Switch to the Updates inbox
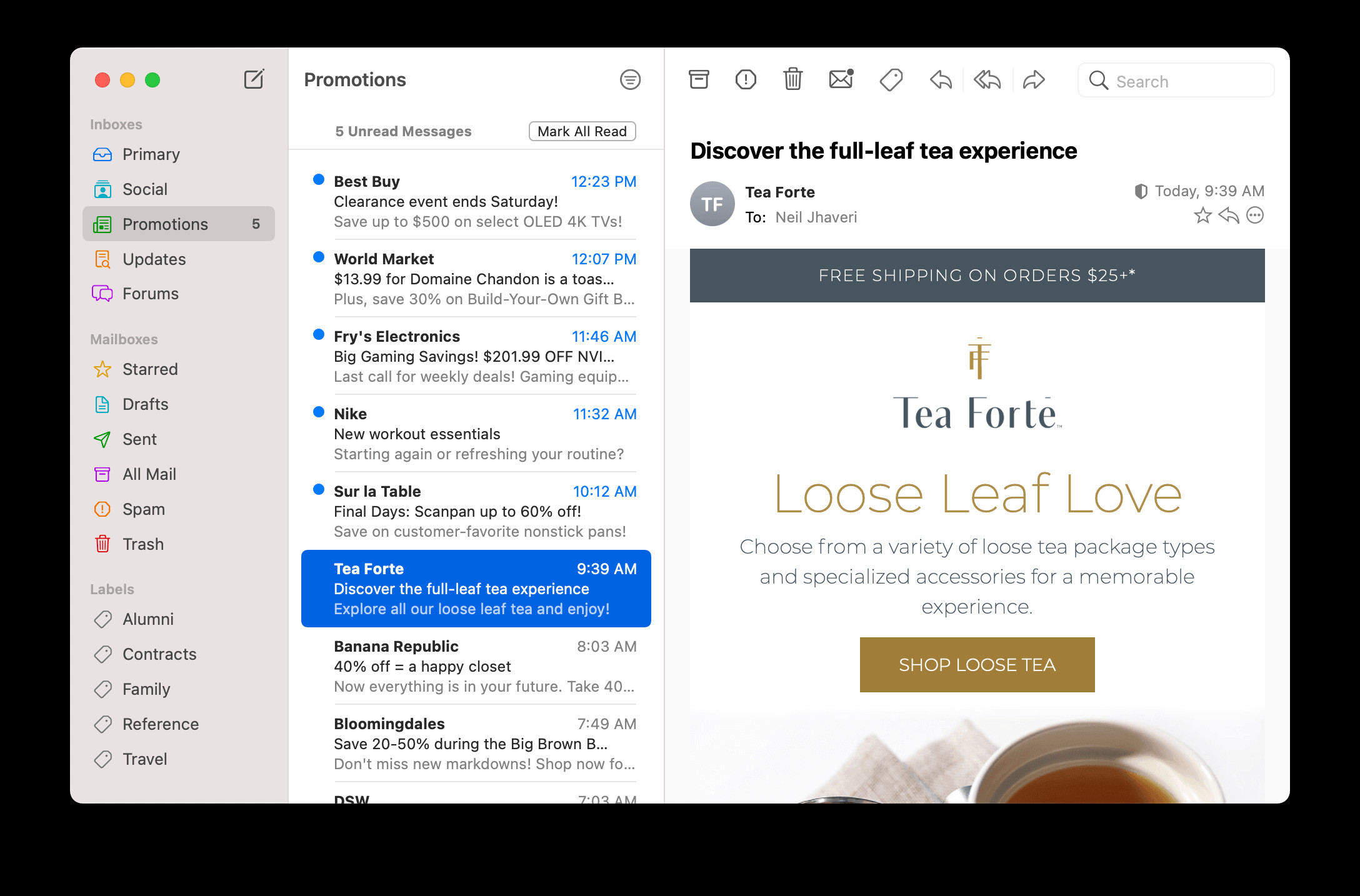 [154, 259]
